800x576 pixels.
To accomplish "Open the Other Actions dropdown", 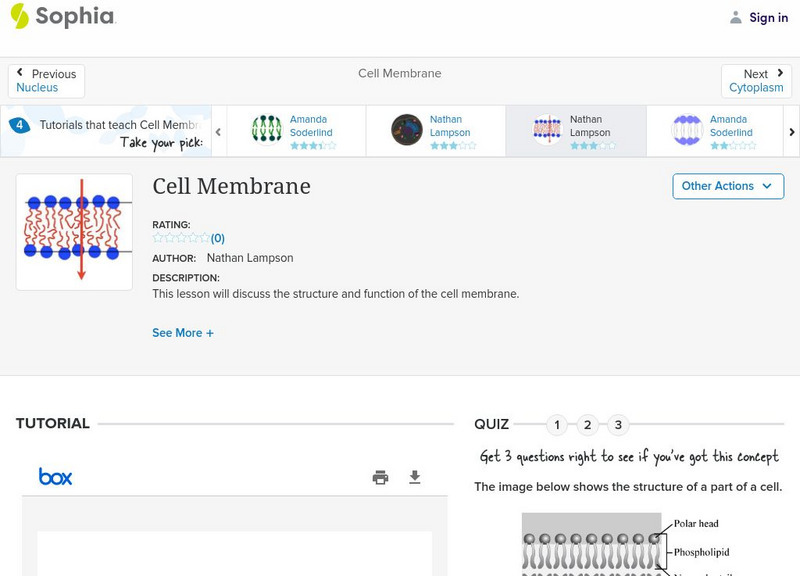I will point(727,186).
